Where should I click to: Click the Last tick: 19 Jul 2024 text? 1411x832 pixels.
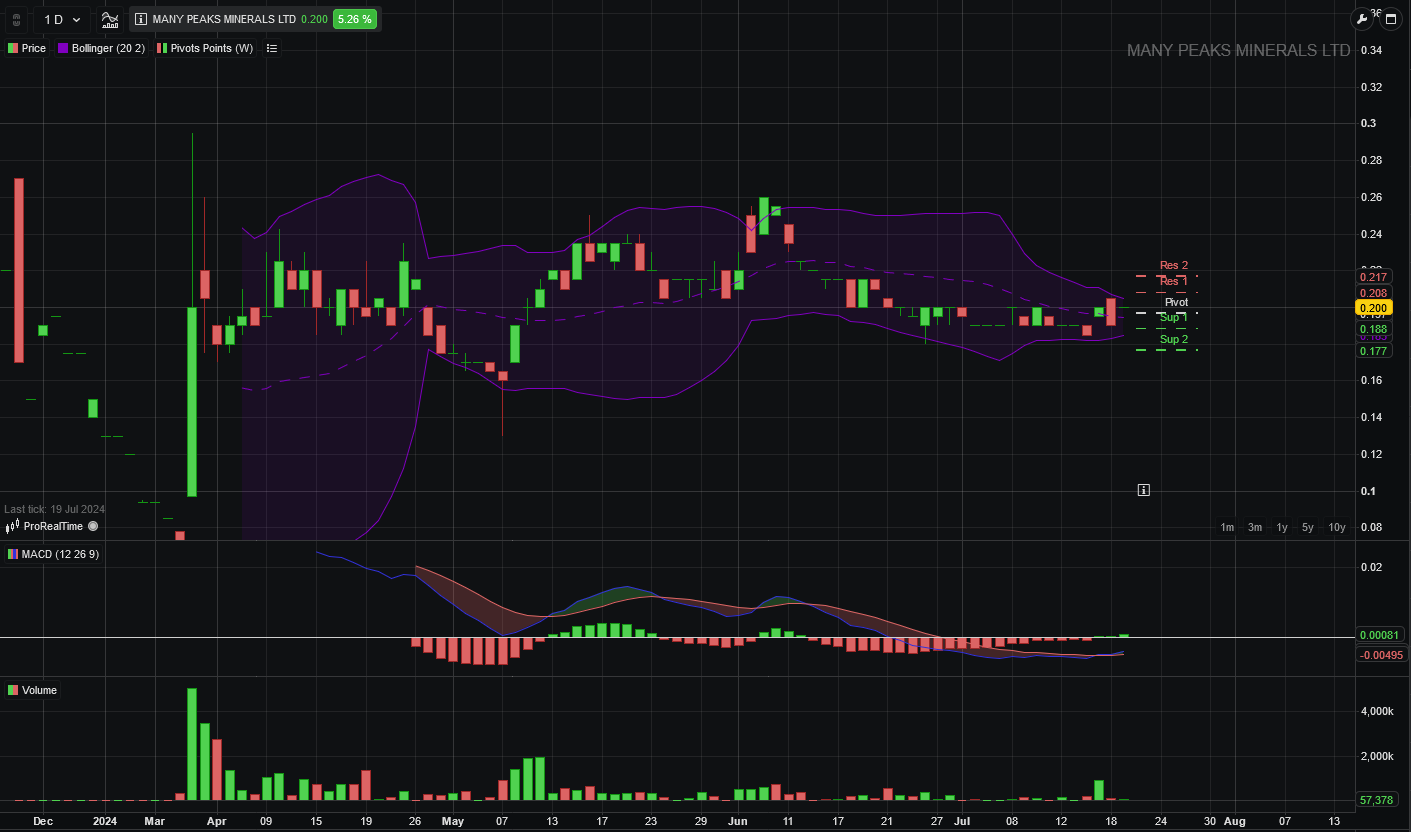tap(54, 509)
